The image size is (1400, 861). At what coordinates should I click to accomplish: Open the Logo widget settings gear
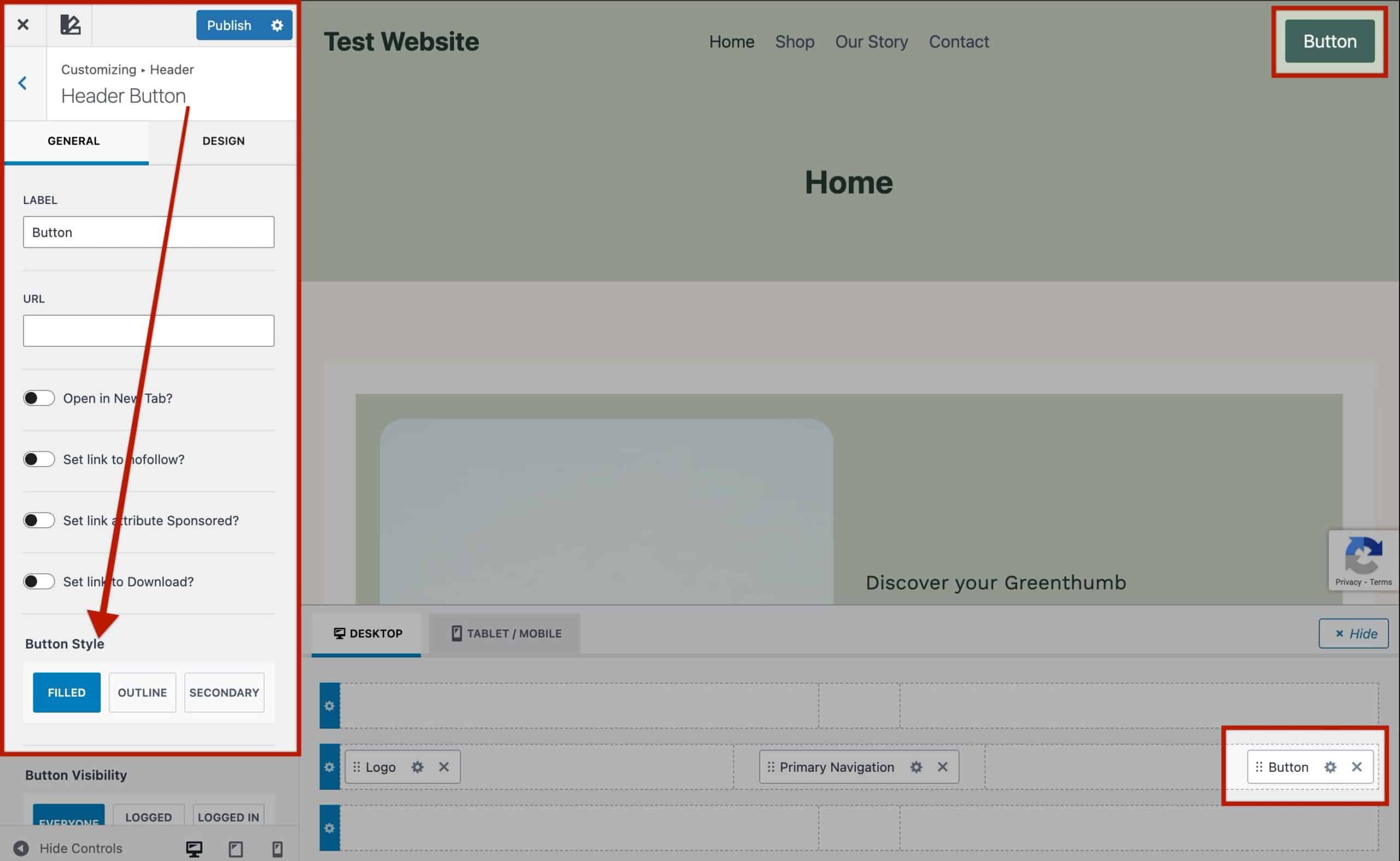(x=418, y=767)
